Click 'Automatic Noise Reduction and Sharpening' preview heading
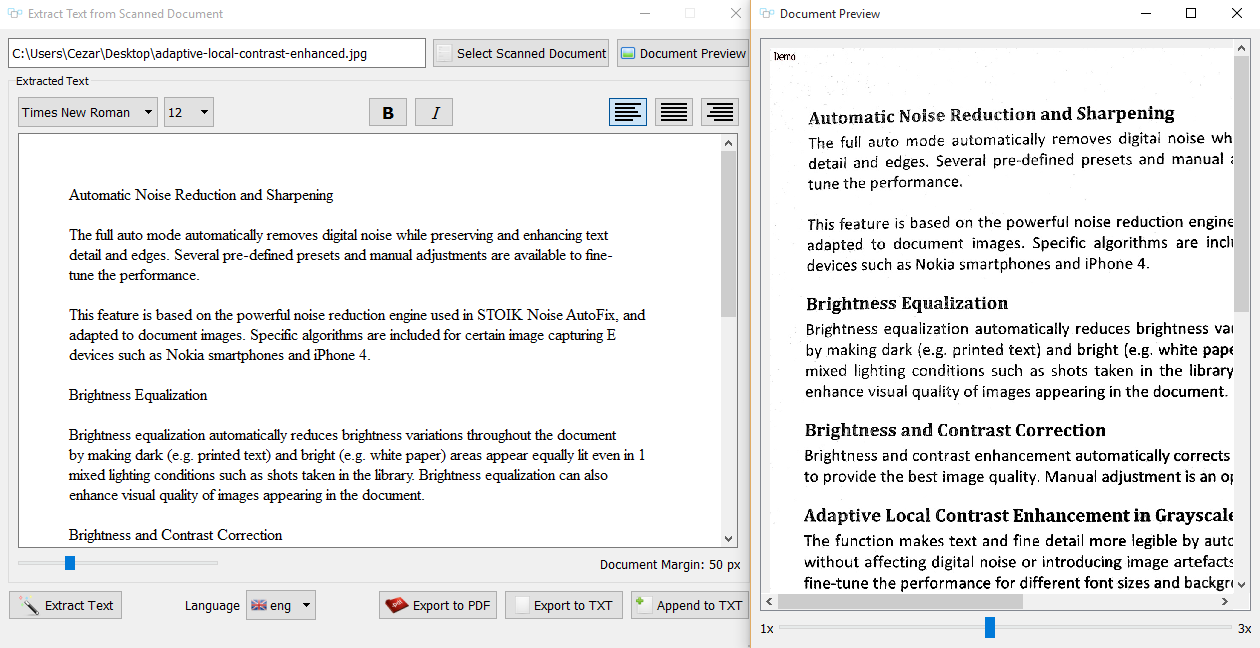This screenshot has height=648, width=1260. pos(992,114)
